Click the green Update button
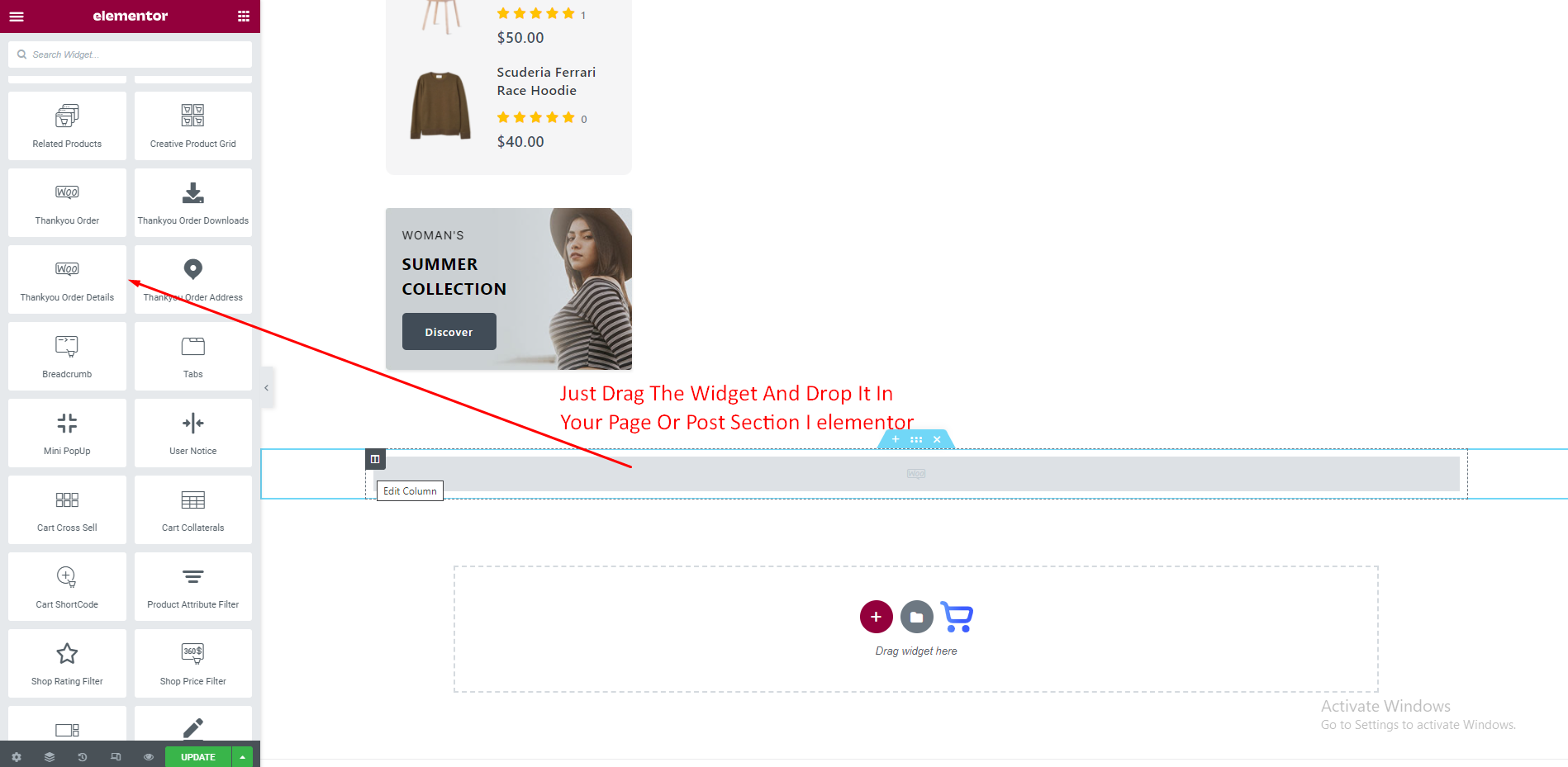 (x=198, y=756)
